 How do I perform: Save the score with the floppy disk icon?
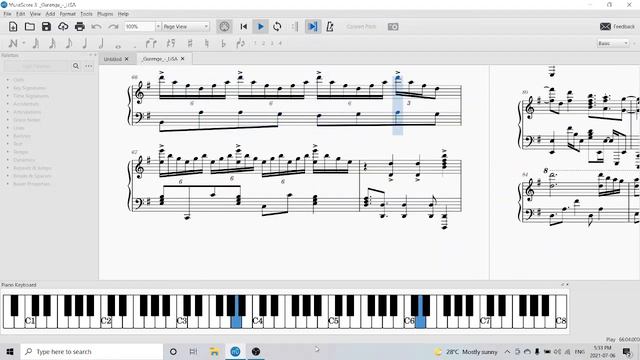46,27
